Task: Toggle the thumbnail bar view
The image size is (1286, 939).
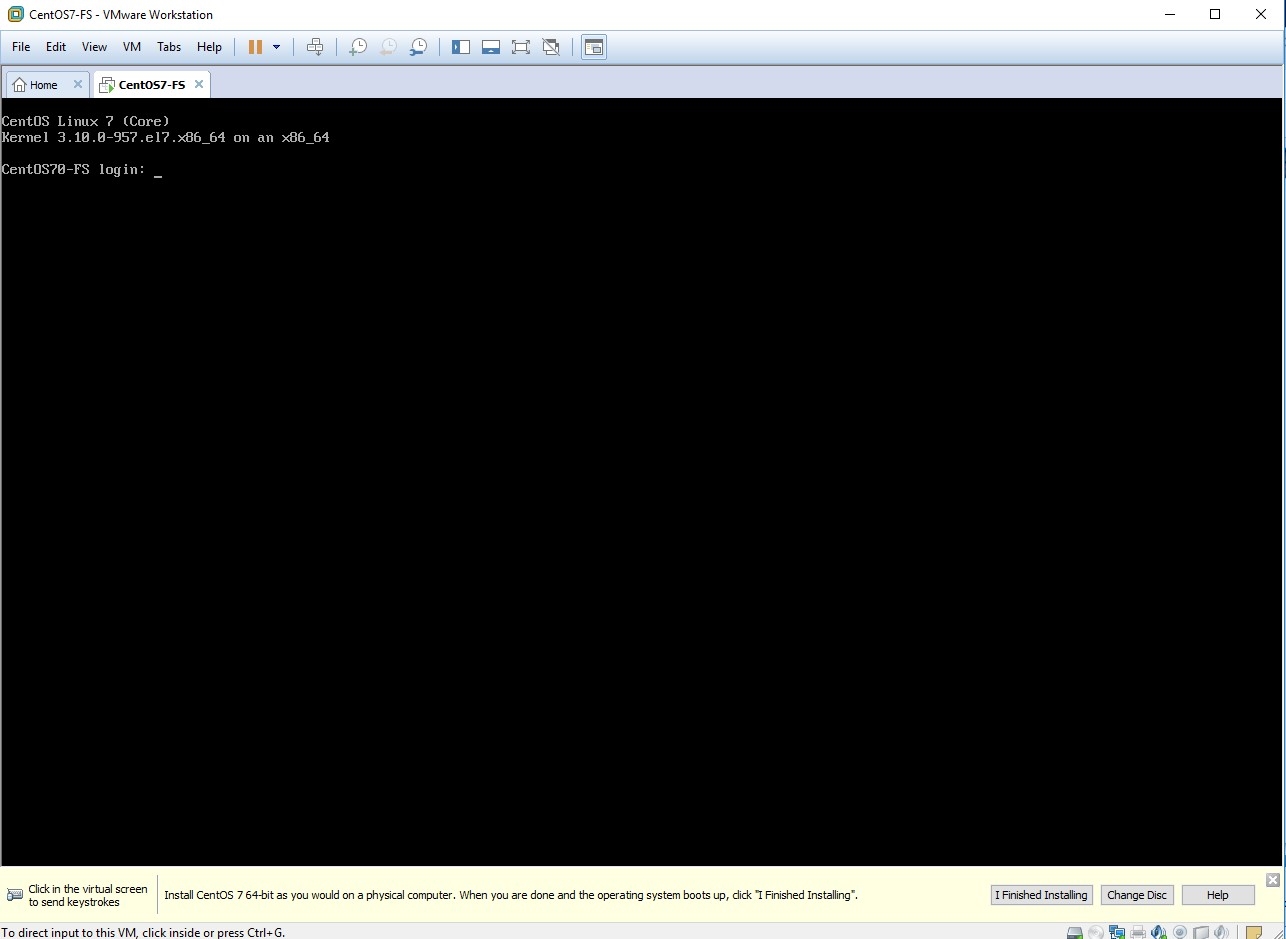Action: (491, 47)
